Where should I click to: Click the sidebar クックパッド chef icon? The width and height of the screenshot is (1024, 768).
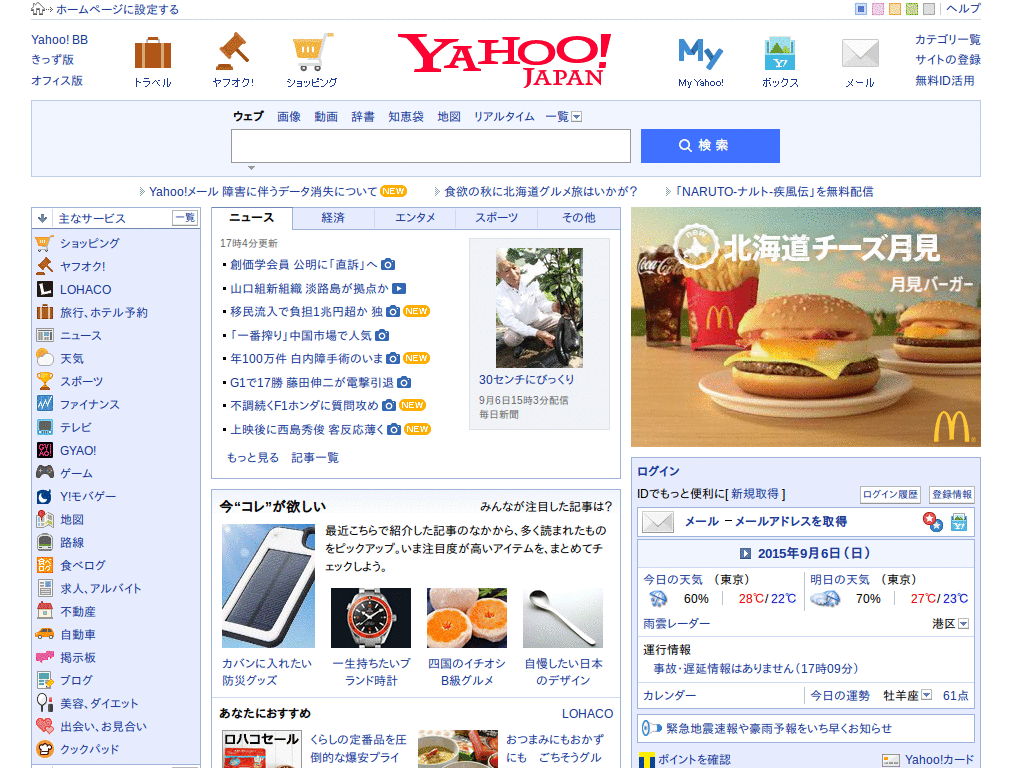(x=44, y=749)
